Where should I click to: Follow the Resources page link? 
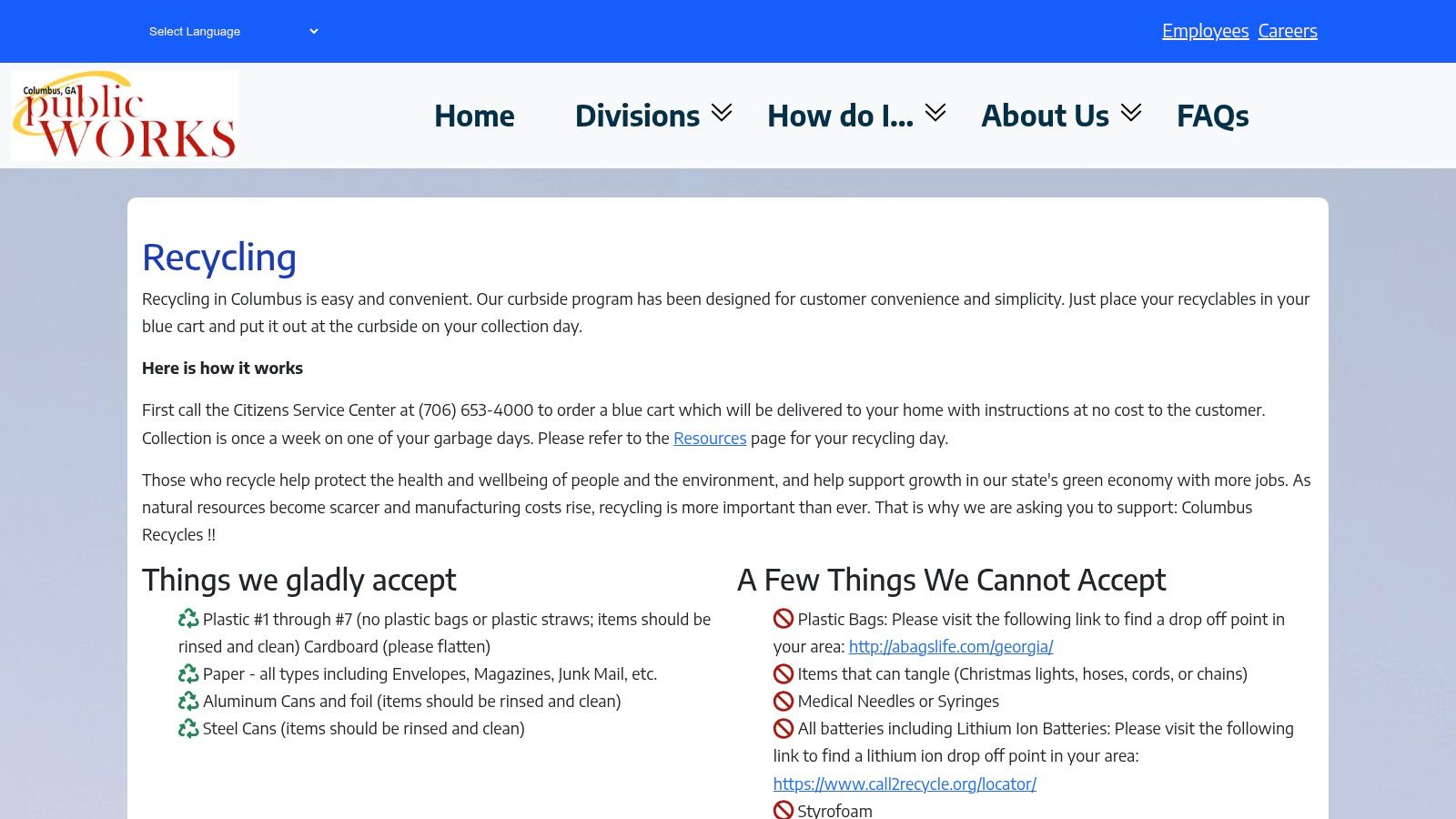[710, 438]
